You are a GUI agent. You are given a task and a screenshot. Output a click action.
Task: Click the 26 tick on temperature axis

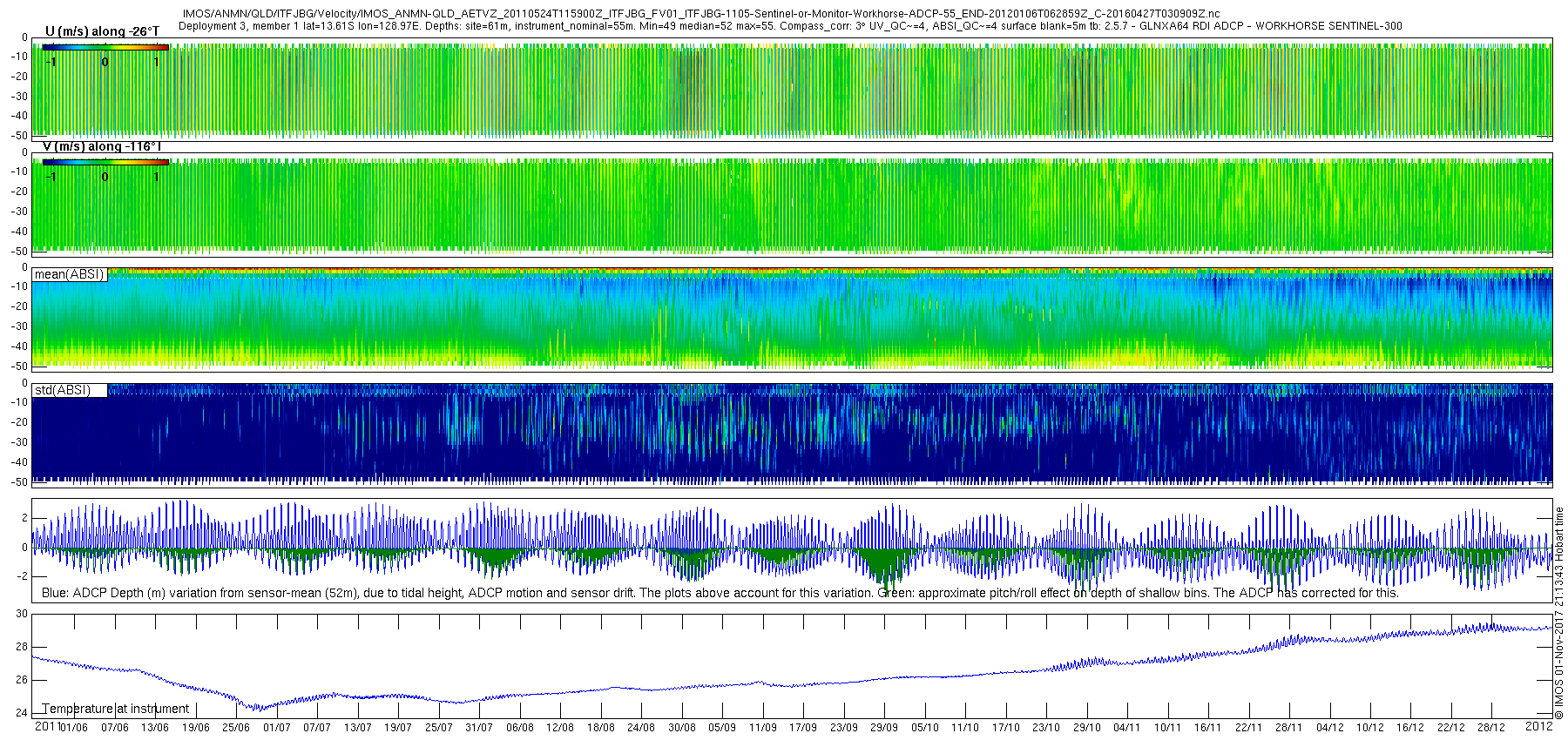(x=22, y=680)
